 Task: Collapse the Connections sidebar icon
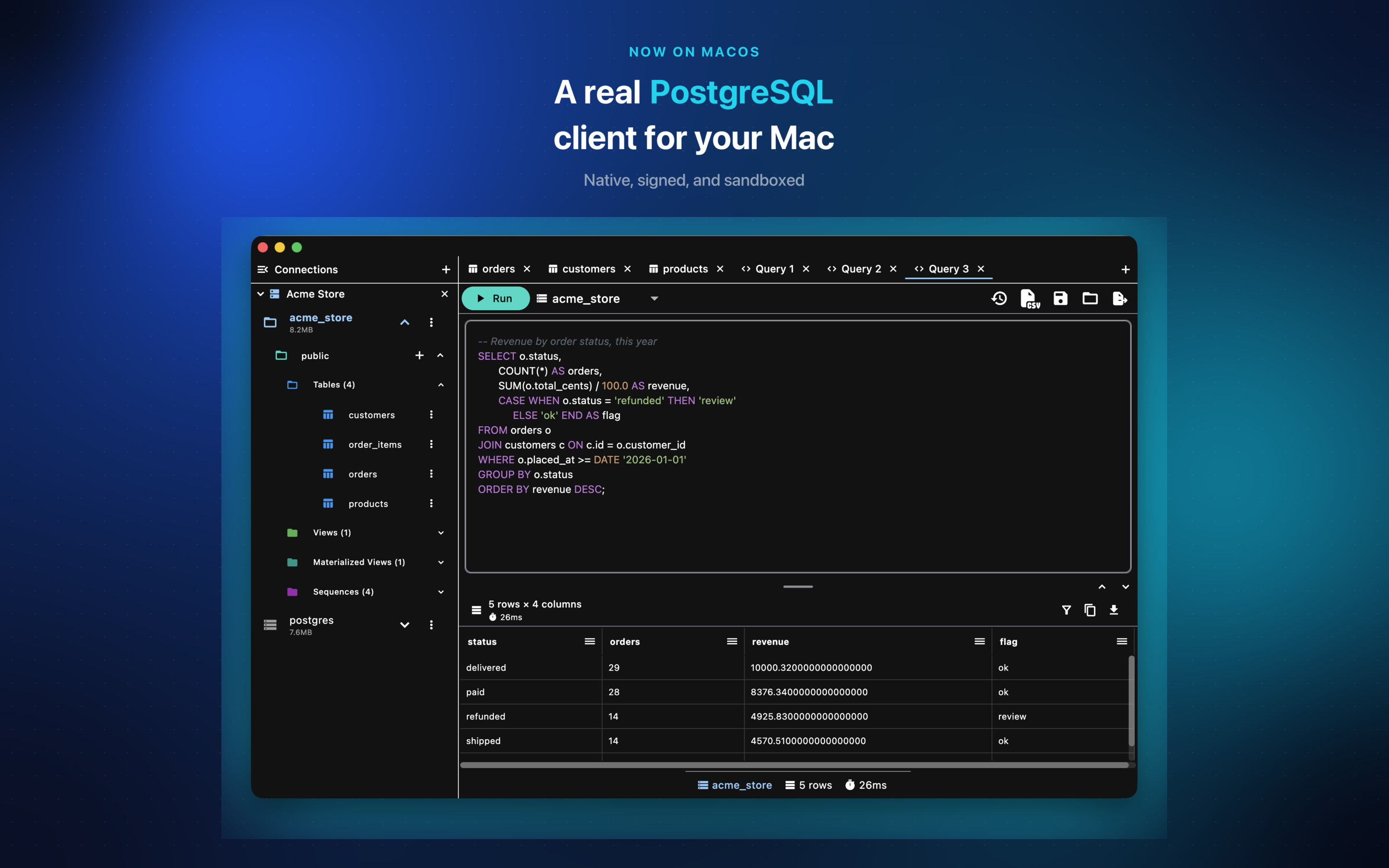coord(263,269)
